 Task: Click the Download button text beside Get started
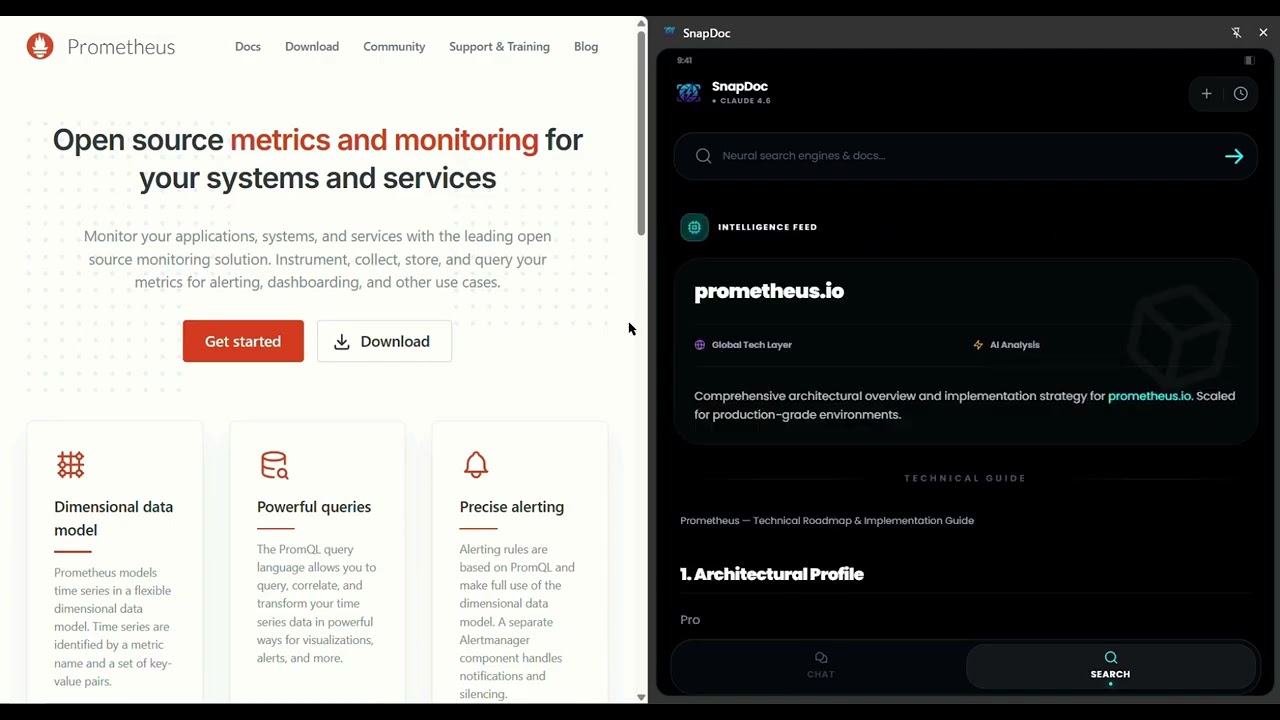[x=395, y=342]
